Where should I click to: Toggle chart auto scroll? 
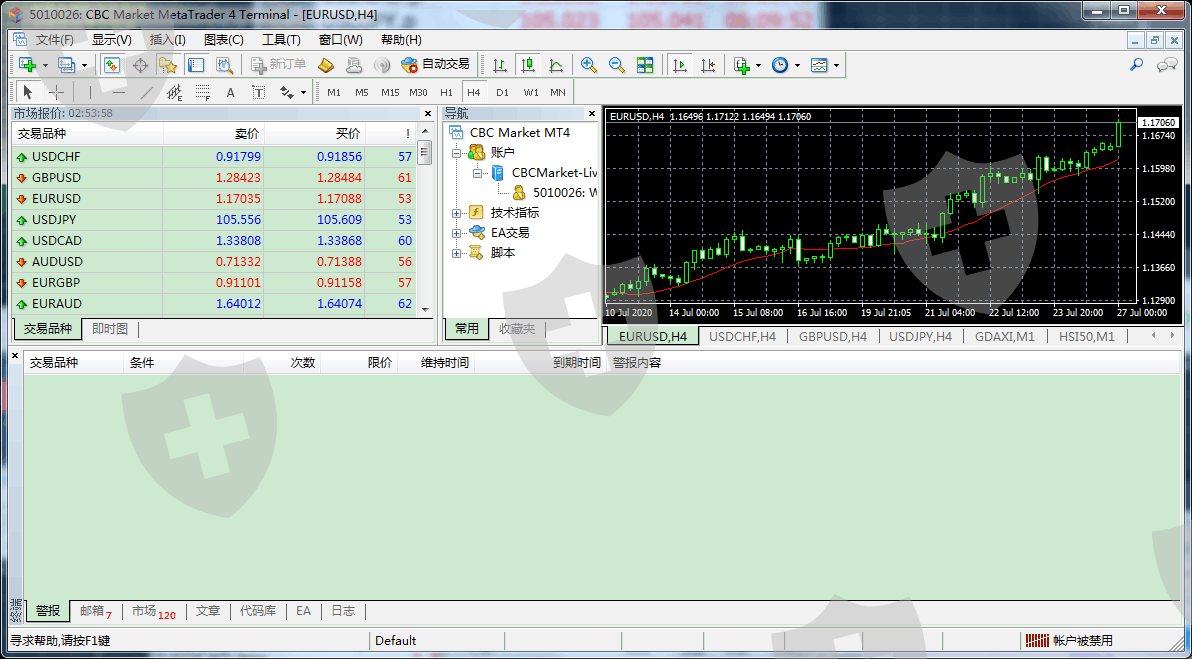pyautogui.click(x=680, y=65)
